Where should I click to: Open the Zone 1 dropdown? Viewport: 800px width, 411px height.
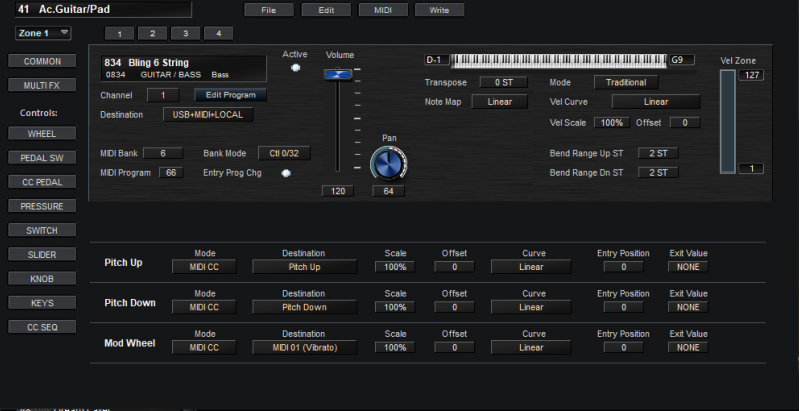[43, 33]
